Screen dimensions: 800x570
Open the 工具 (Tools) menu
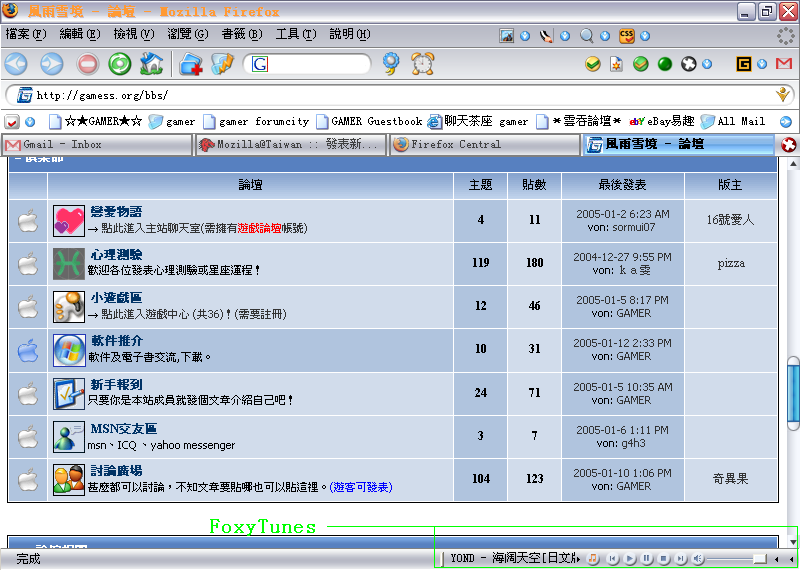pyautogui.click(x=295, y=34)
